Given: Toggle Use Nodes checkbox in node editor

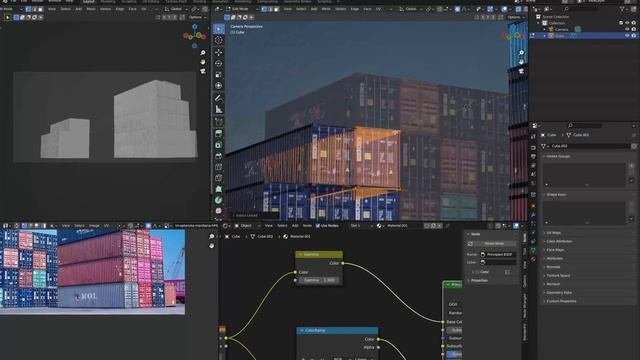Looking at the screenshot, I should 318,226.
